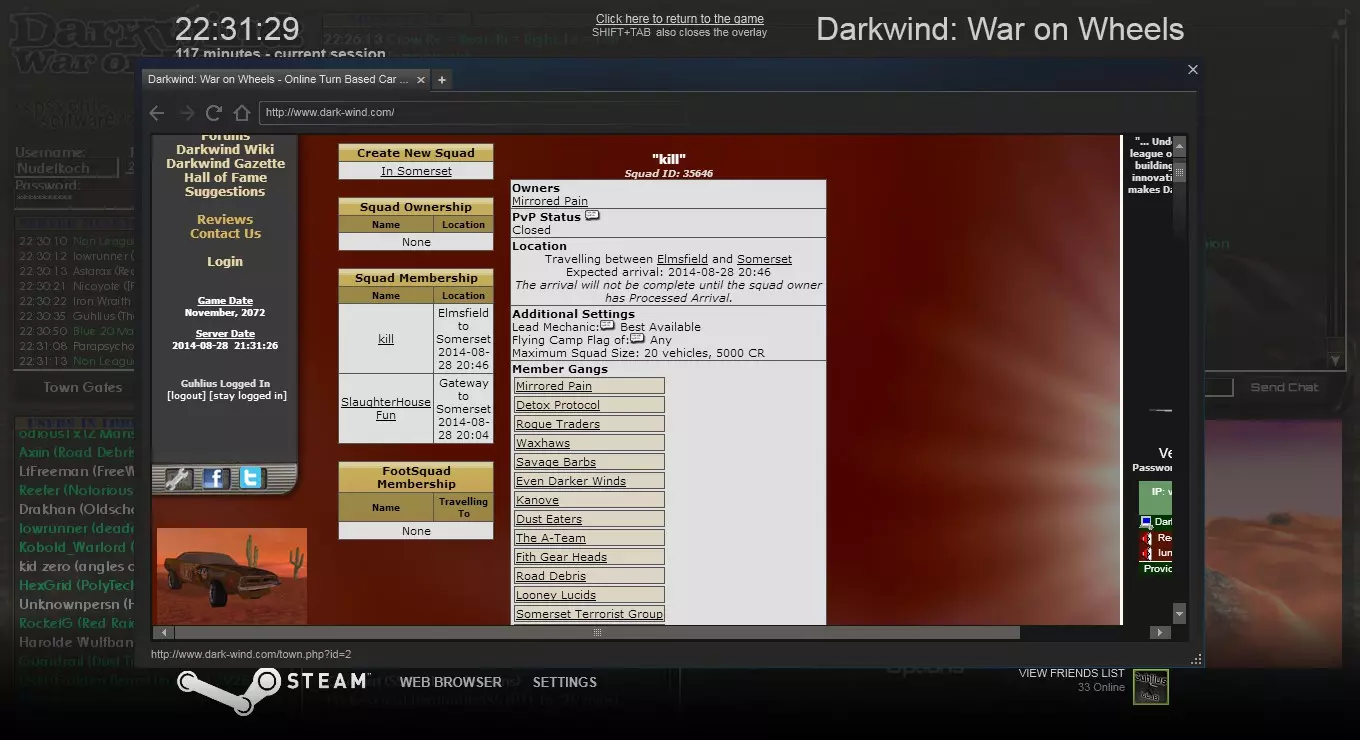Open the Darkwind Wiki sidebar link
The width and height of the screenshot is (1360, 740).
[225, 150]
